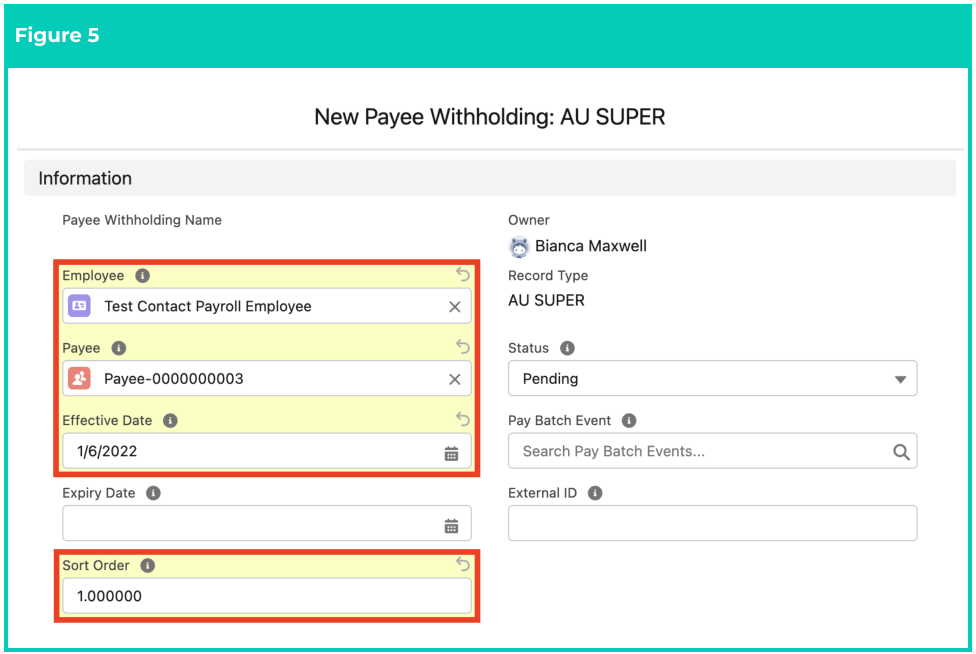Click Bianca Maxwell owner avatar

coord(519,247)
